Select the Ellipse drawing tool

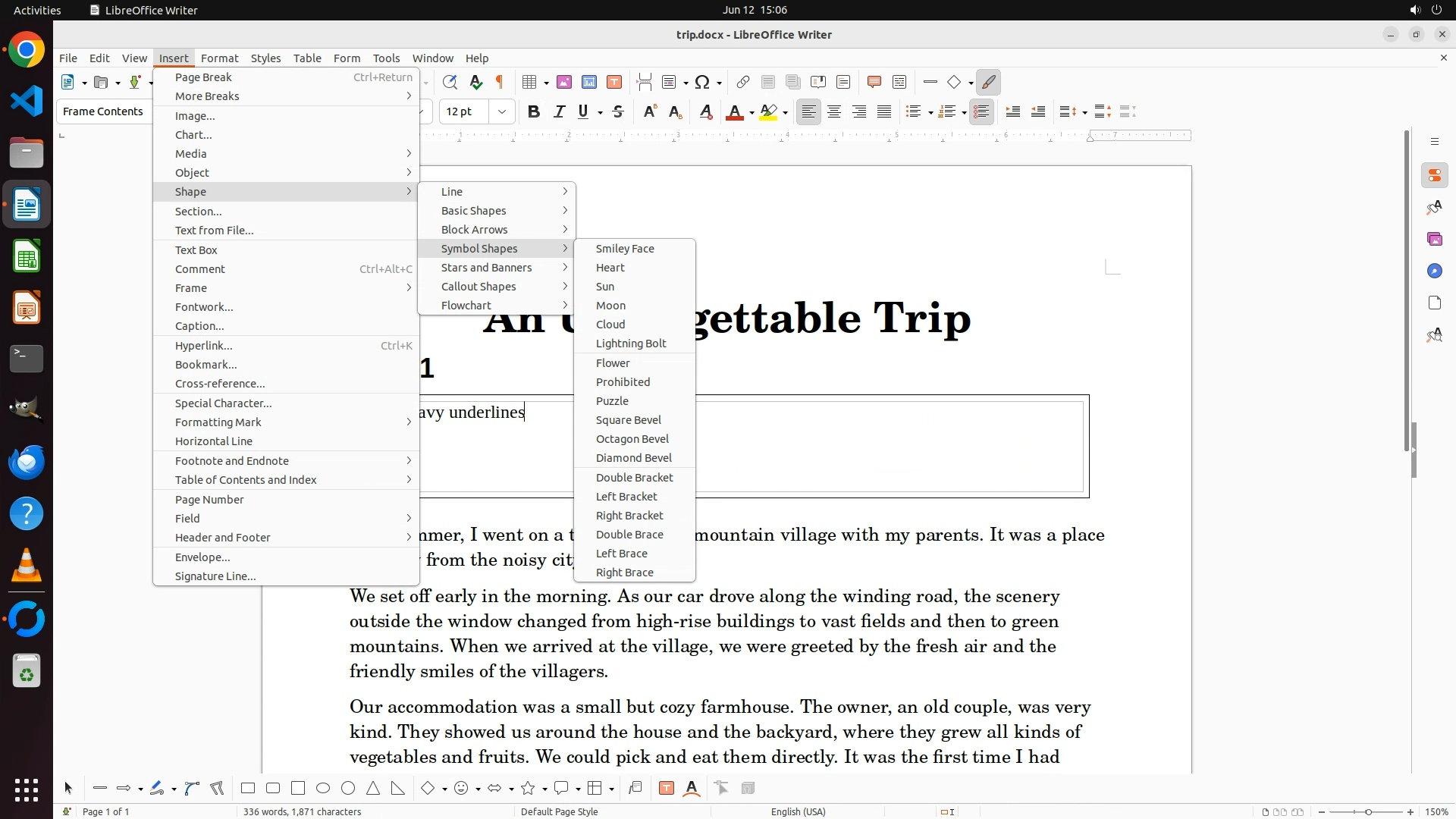tap(323, 789)
